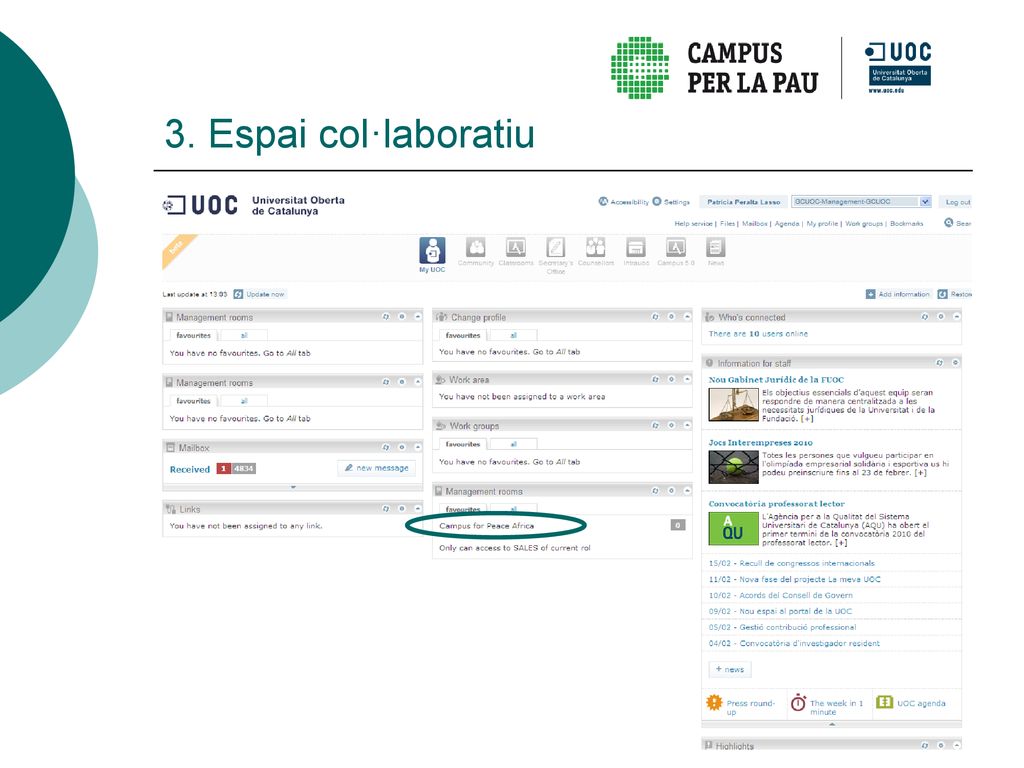Open Nou Gabinet Jurídic de la FUOC headline
This screenshot has width=1024, height=768.
(776, 379)
